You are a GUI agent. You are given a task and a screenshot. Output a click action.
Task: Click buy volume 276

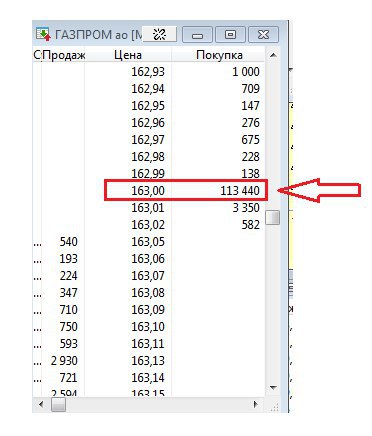point(251,123)
